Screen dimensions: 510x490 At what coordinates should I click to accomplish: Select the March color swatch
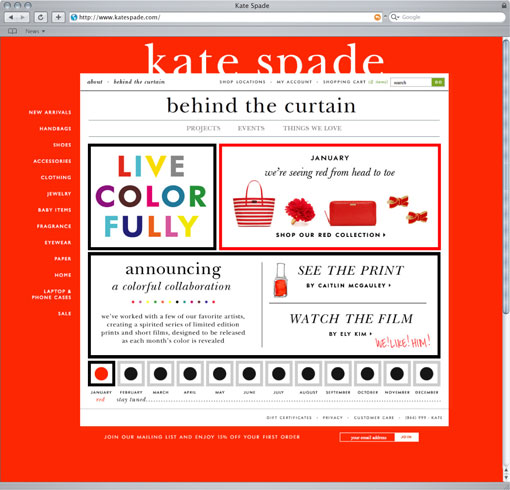click(161, 374)
